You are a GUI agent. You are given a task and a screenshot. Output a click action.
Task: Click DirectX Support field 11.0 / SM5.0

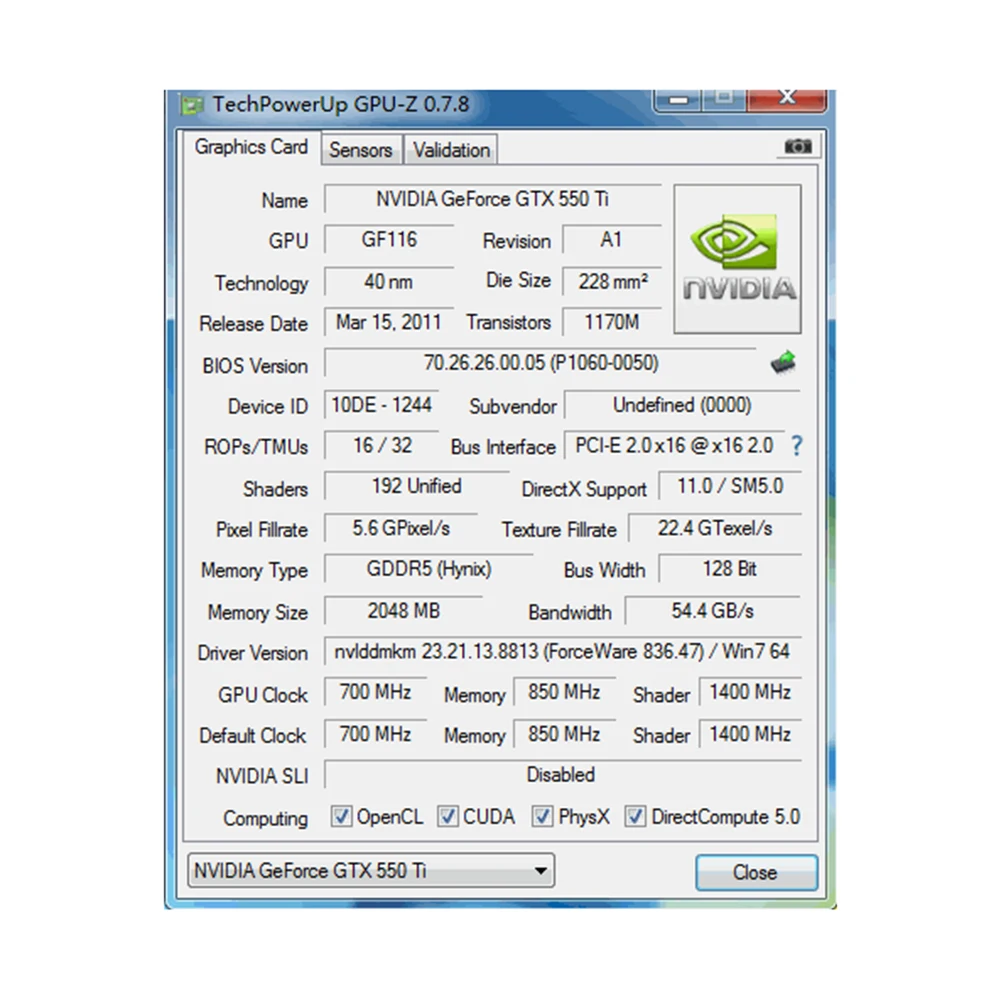(730, 486)
